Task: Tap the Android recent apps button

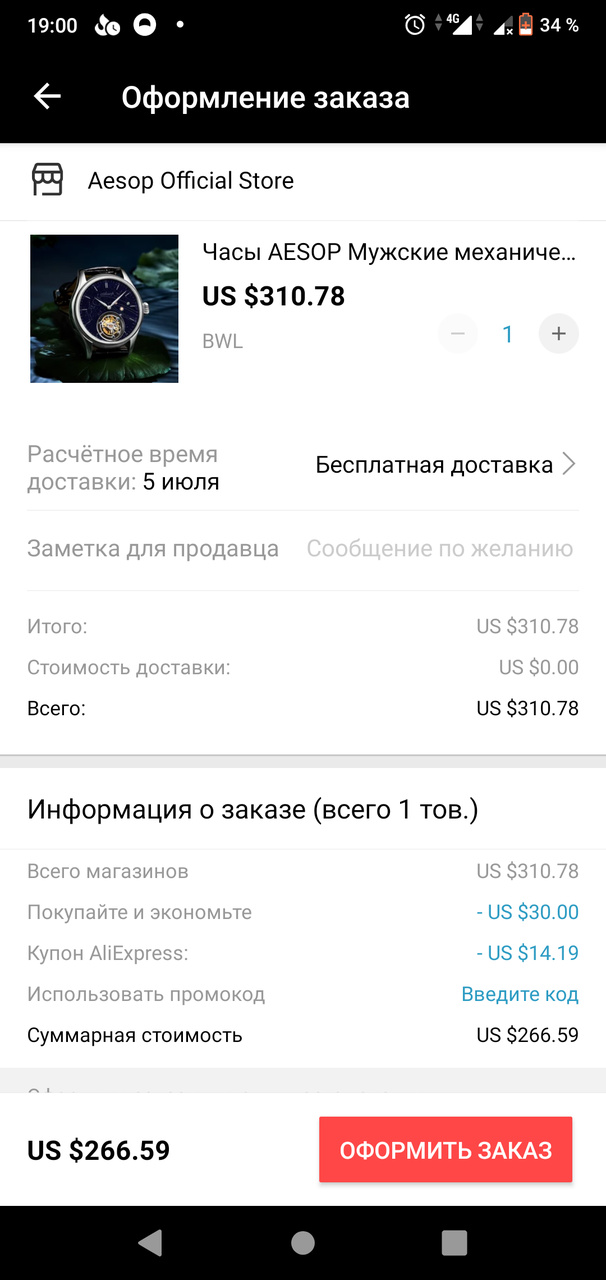Action: click(454, 1242)
